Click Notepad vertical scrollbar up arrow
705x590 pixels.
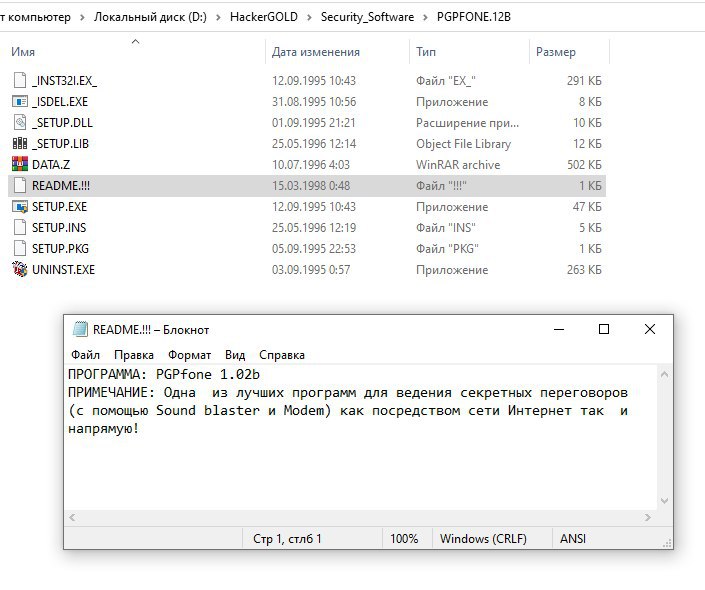tap(665, 374)
